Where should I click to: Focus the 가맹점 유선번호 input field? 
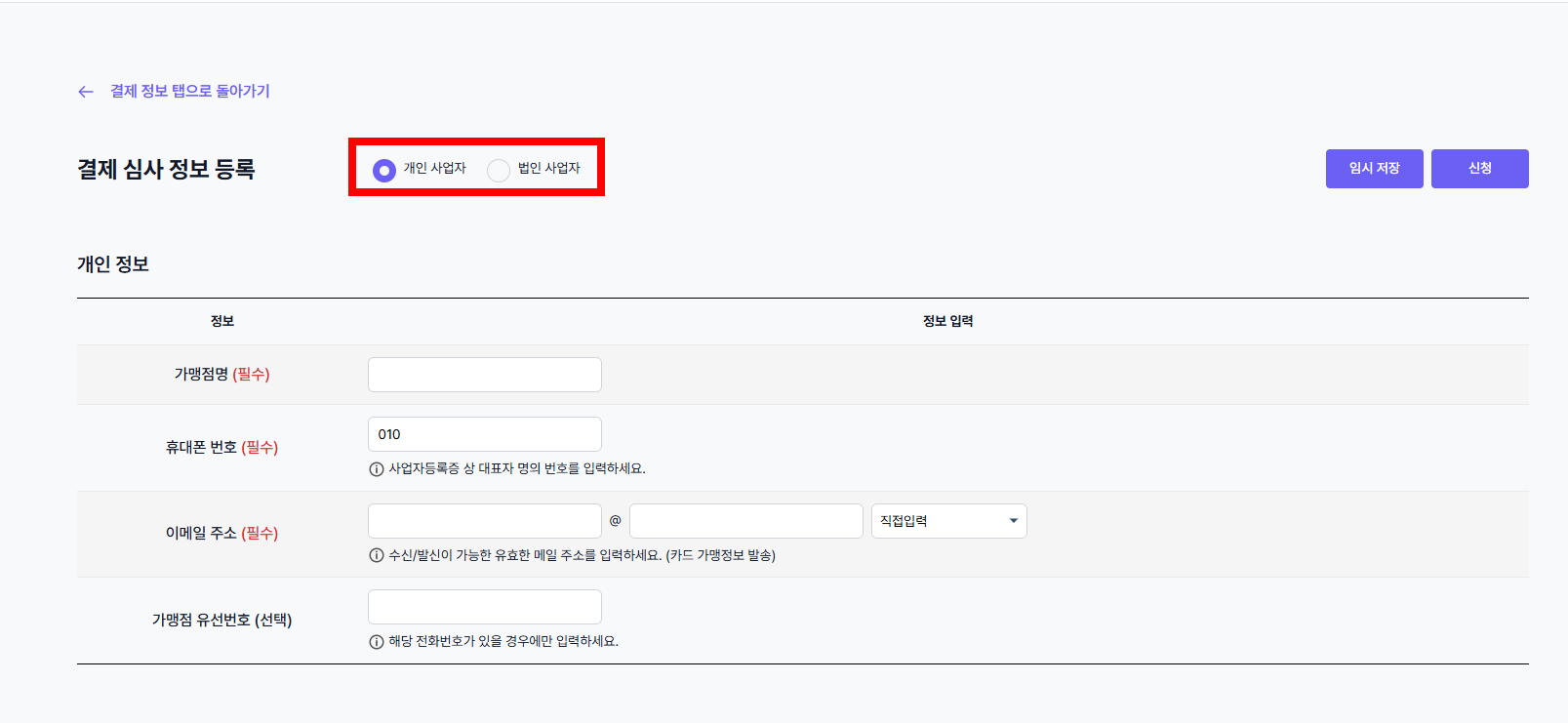coord(485,607)
